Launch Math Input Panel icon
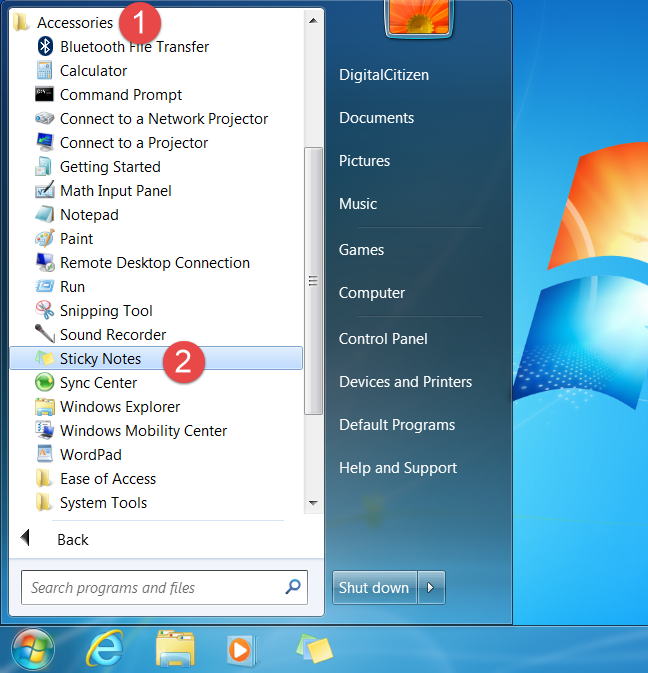The height and width of the screenshot is (673, 648). (x=45, y=190)
